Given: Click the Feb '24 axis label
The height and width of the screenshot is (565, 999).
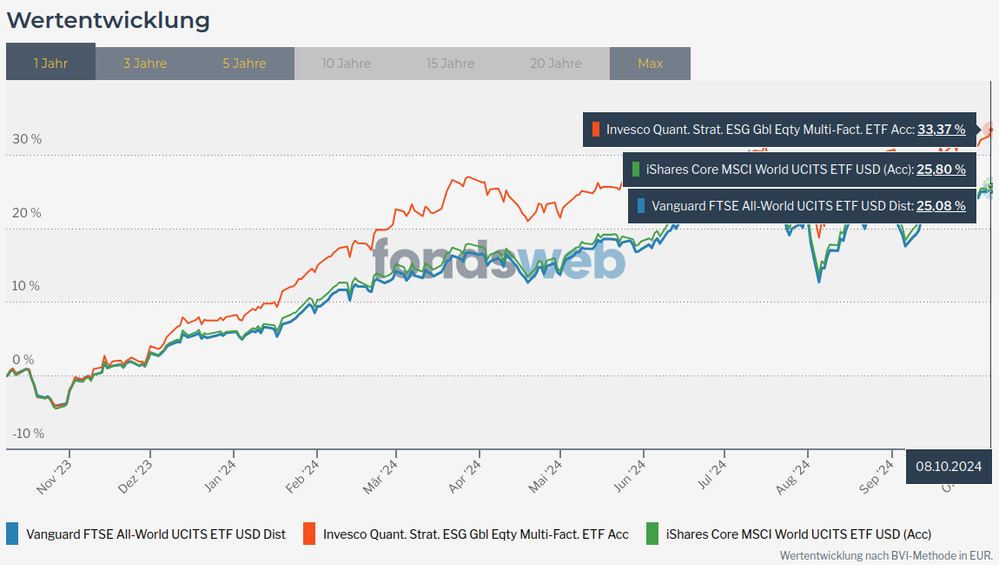Looking at the screenshot, I should click(302, 477).
